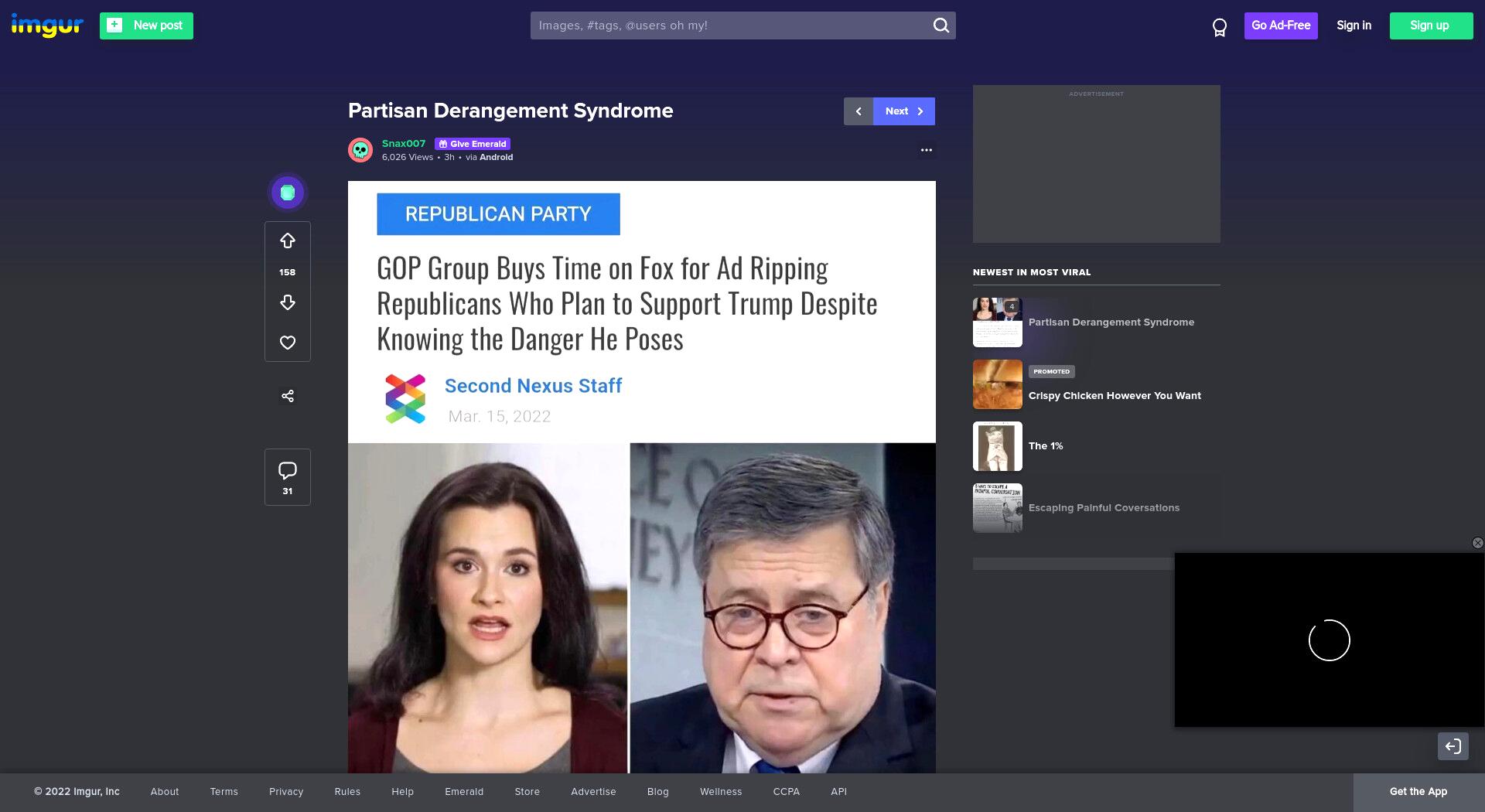Viewport: 1485px width, 812px height.
Task: Click the API footer link
Action: [x=839, y=792]
